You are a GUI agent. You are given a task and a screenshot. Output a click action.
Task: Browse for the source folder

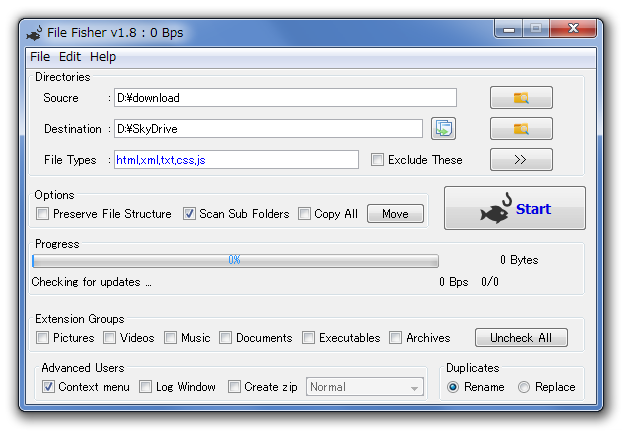coord(521,97)
